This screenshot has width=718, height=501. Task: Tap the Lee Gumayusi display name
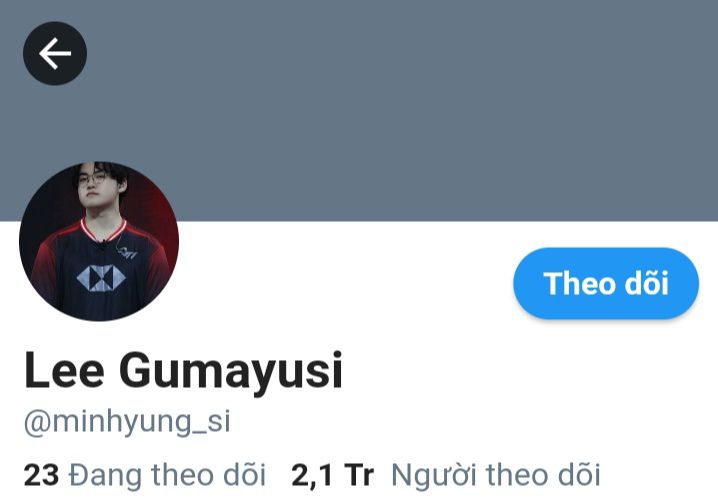[183, 371]
